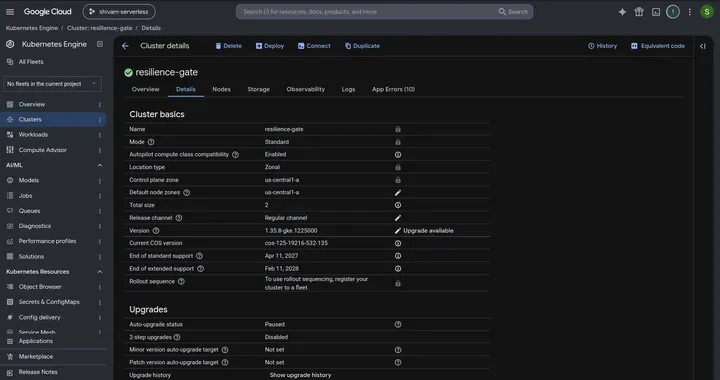Pin the Kubernetes Engine sidebar

(100, 44)
